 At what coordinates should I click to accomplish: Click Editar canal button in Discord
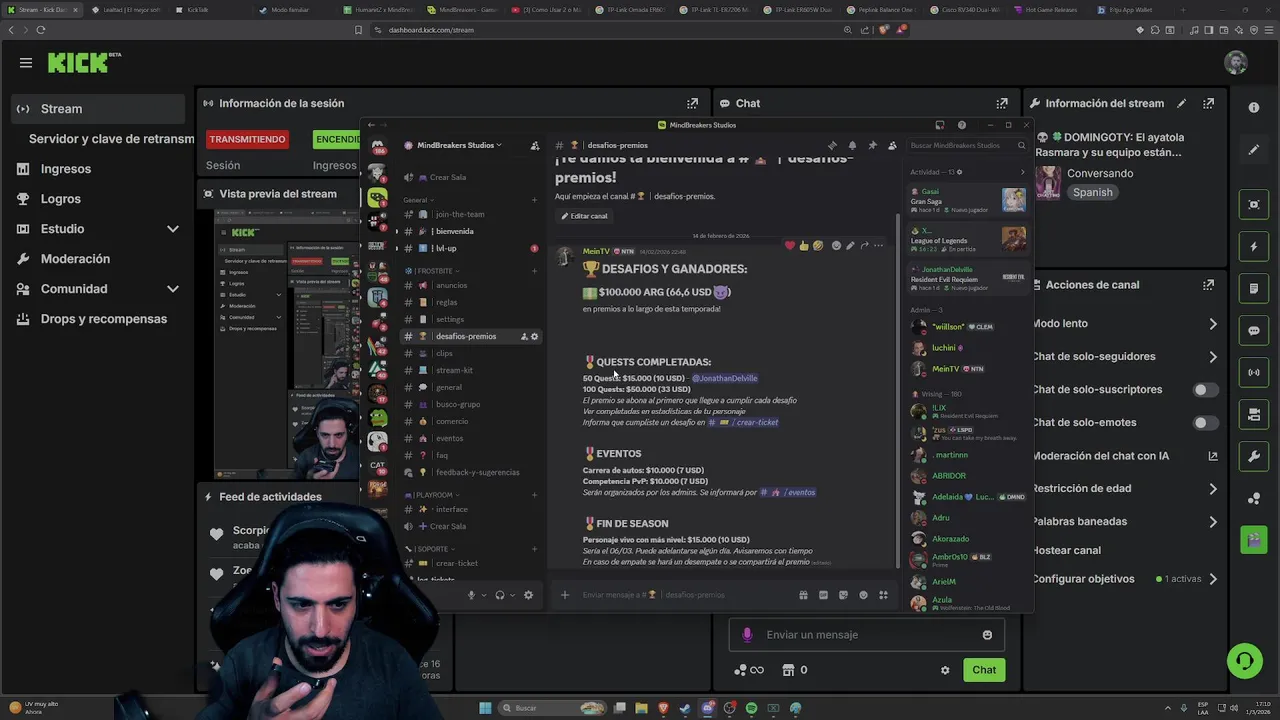click(x=584, y=216)
